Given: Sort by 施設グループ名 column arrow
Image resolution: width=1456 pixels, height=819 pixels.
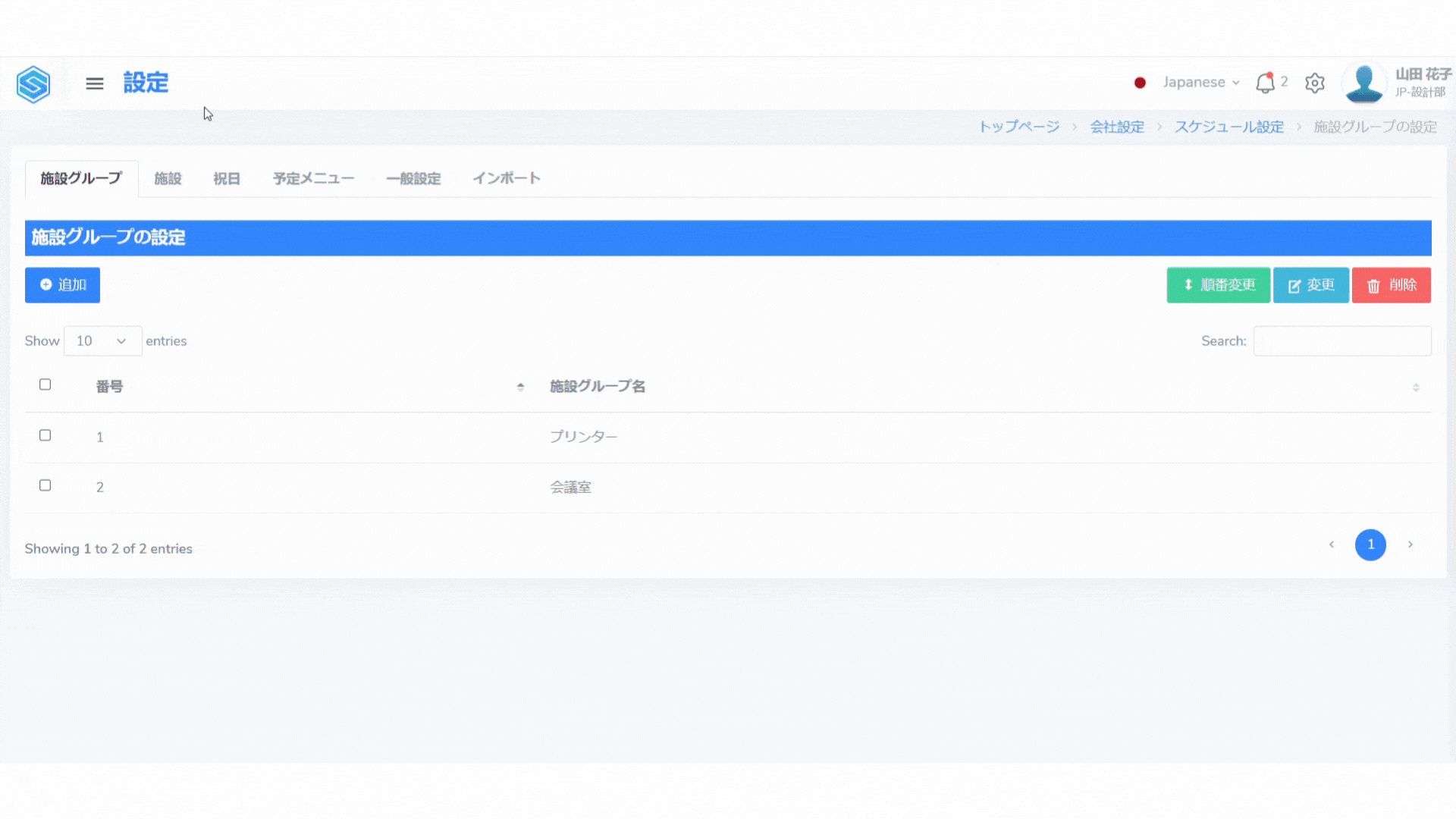Looking at the screenshot, I should 1416,388.
